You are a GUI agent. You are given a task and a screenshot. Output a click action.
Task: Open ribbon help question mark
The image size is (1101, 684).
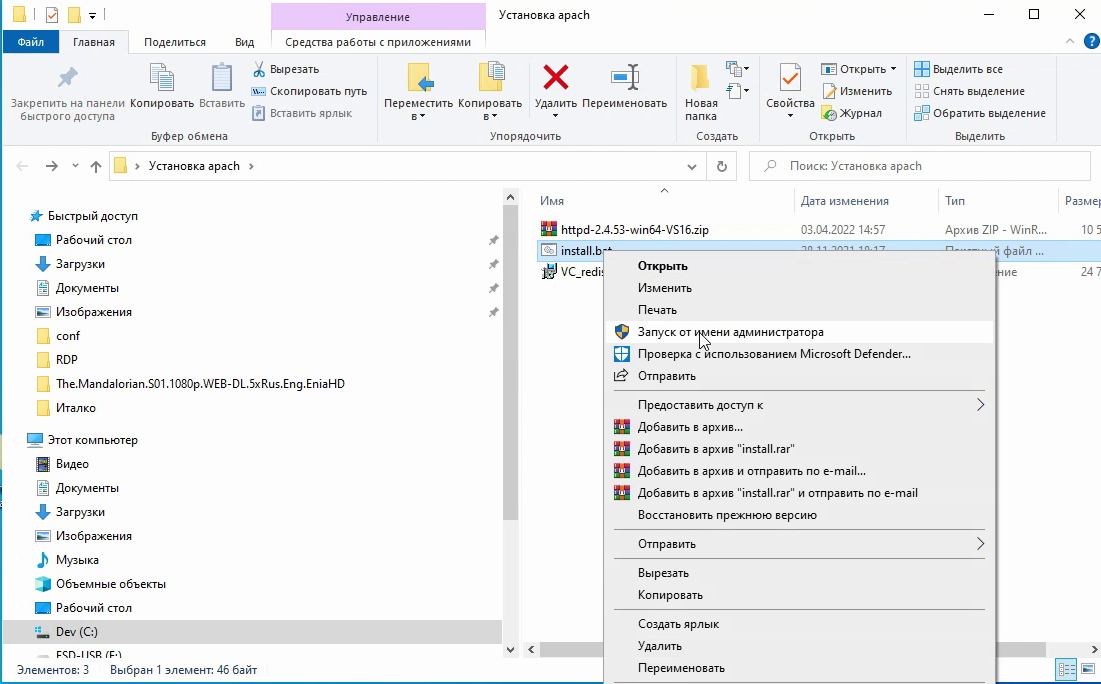(x=1092, y=41)
